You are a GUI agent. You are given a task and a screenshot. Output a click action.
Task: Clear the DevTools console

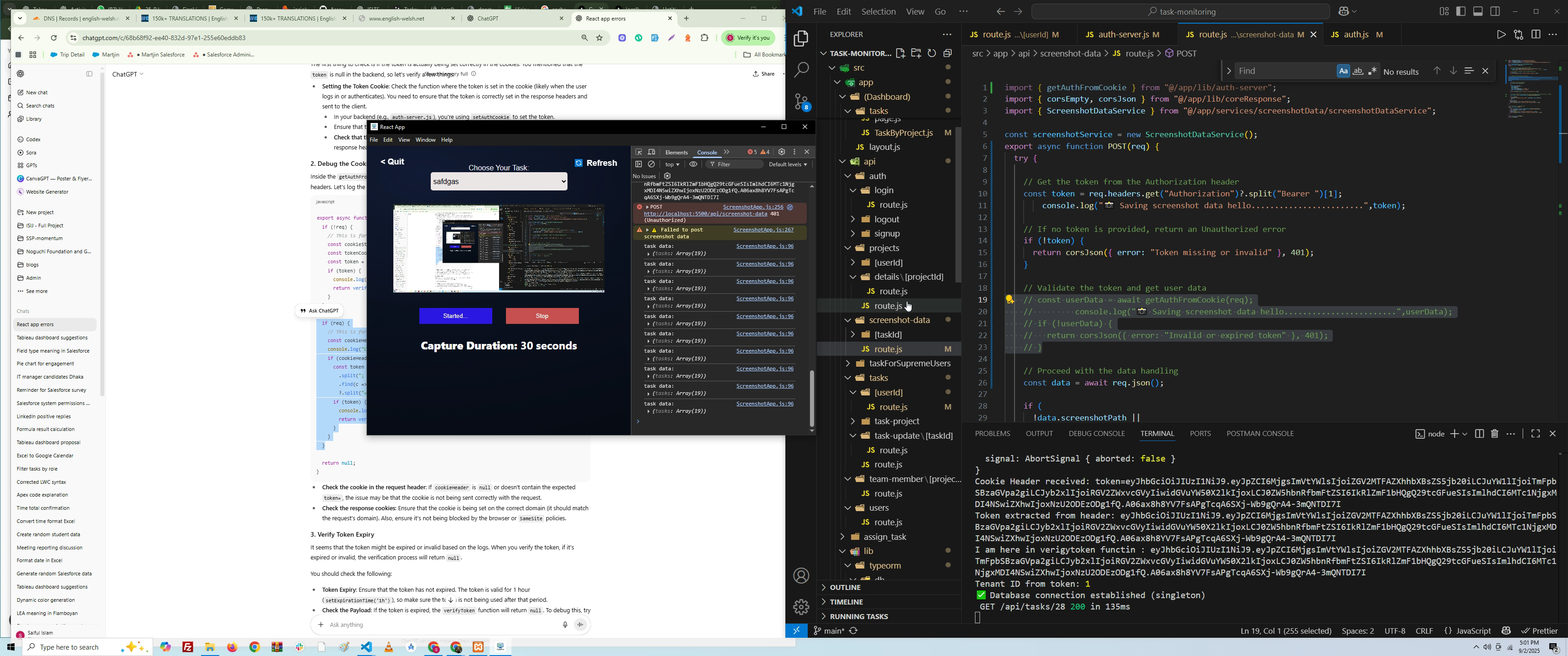point(652,164)
